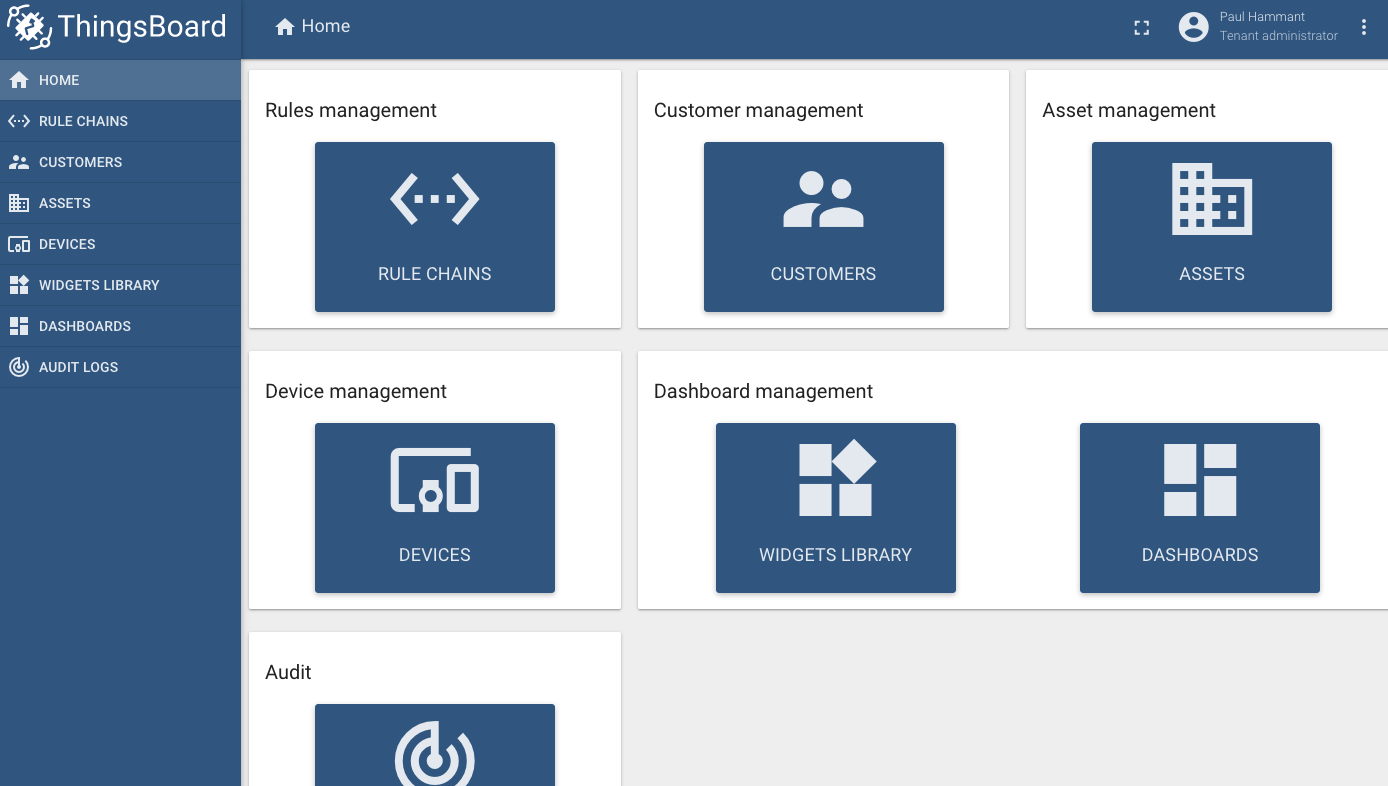Click the Dashboards sidebar icon

pos(18,326)
